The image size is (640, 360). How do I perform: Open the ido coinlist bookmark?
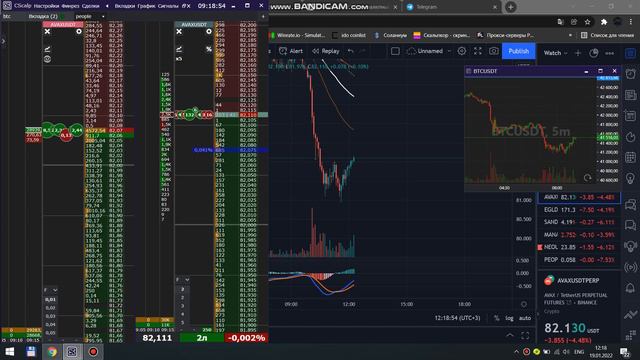pyautogui.click(x=349, y=36)
